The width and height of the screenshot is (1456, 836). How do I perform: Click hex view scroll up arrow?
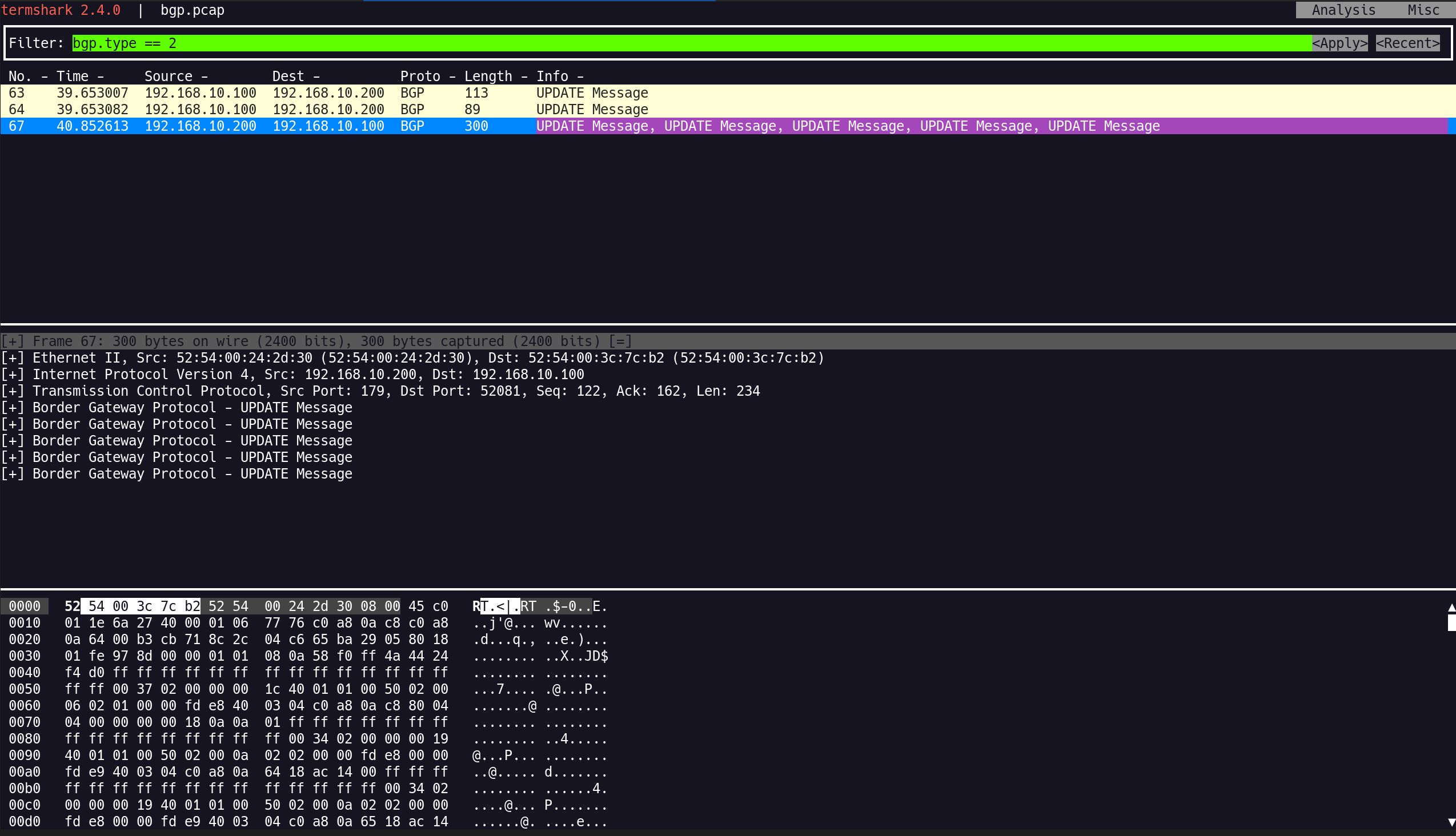[1451, 608]
